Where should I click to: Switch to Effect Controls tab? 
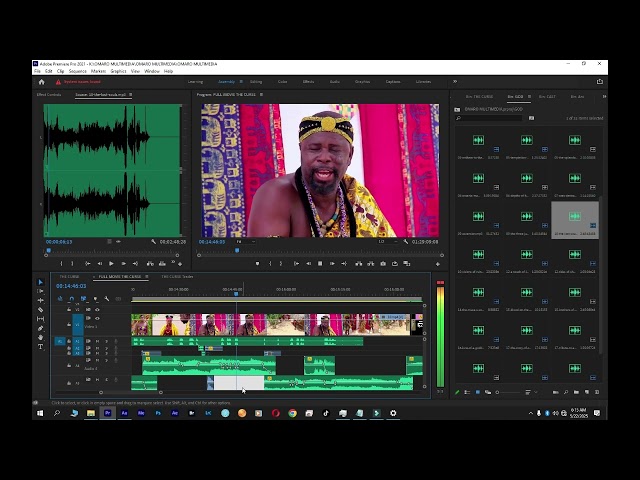click(x=49, y=95)
